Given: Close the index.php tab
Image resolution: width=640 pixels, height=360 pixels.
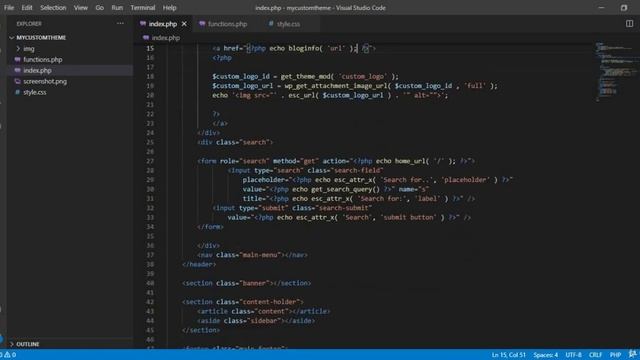Looking at the screenshot, I should [x=184, y=24].
